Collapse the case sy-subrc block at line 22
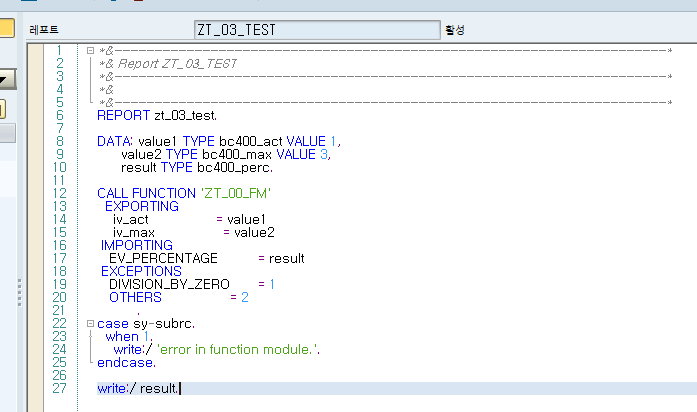 (x=90, y=324)
